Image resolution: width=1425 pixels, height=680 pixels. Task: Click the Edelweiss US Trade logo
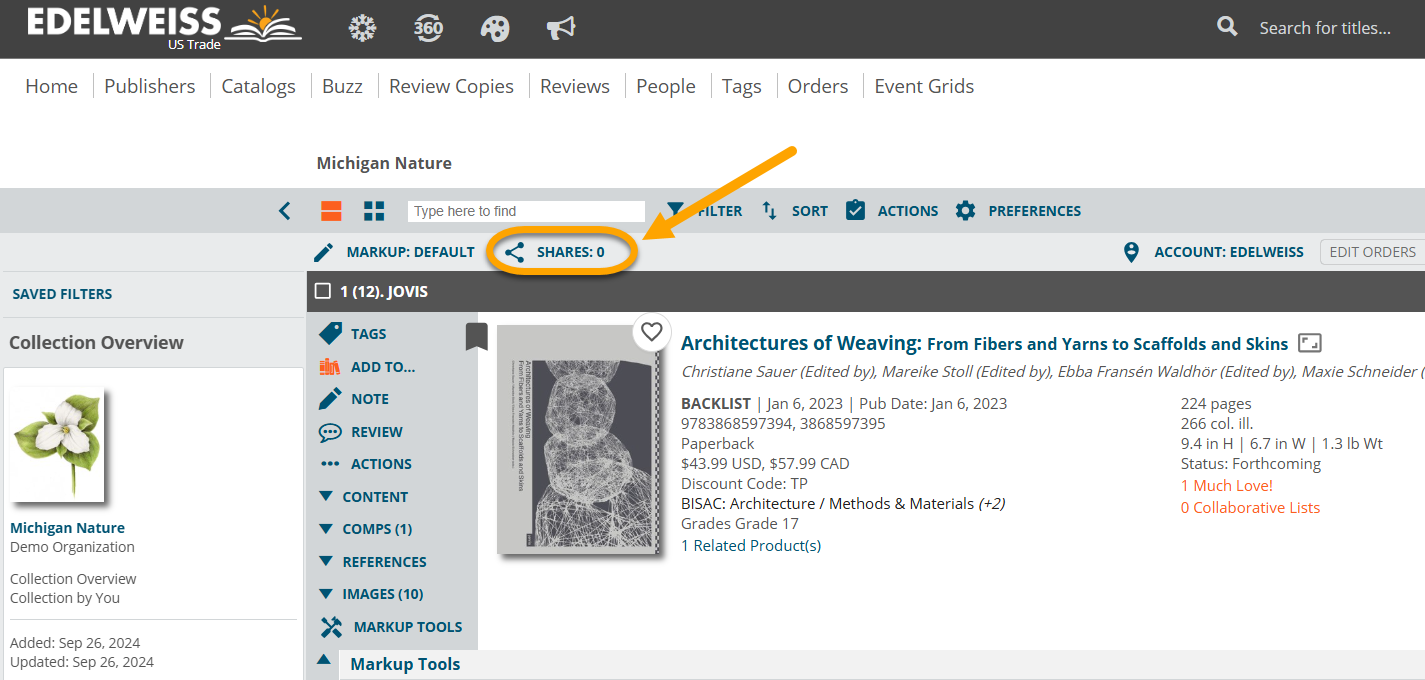(164, 27)
